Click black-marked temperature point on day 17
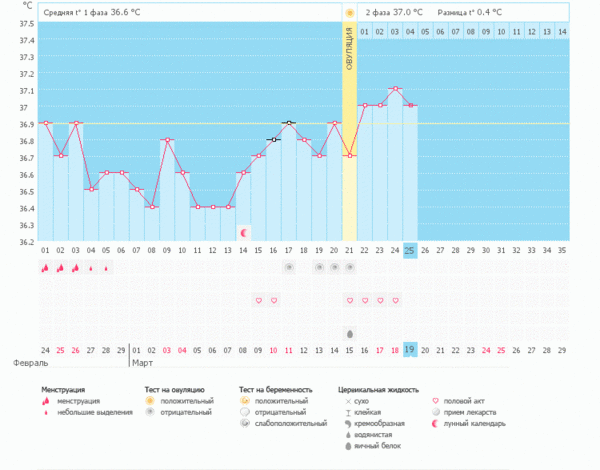 coord(289,123)
